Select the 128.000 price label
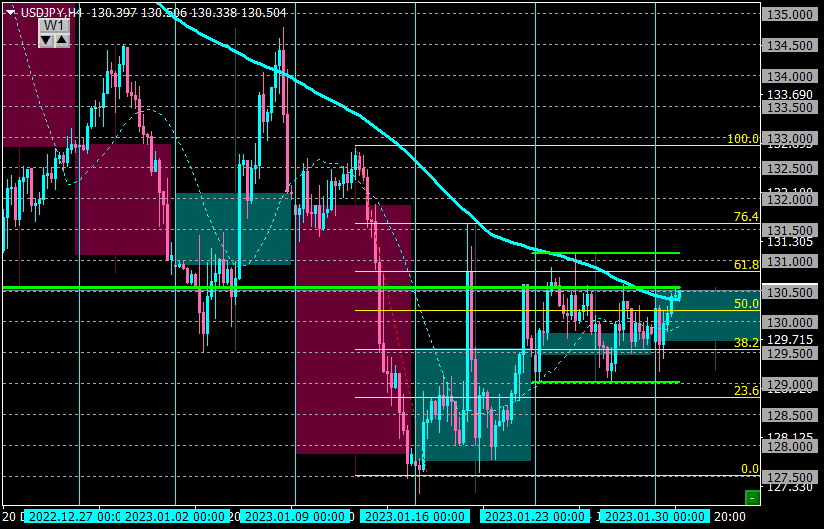824x529 pixels. 790,446
